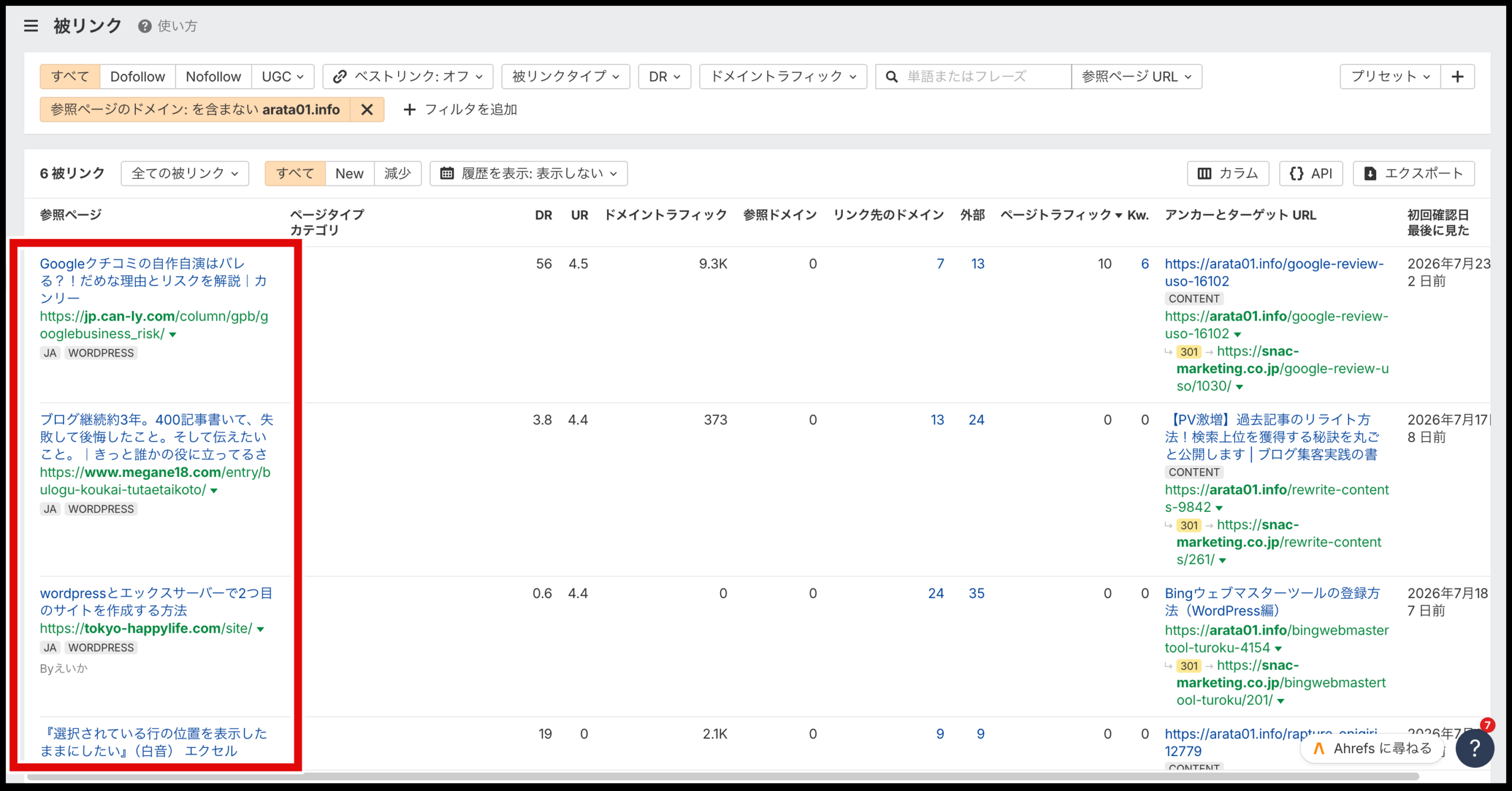Select the Nofollow filter tab
The image size is (1512, 791).
213,77
